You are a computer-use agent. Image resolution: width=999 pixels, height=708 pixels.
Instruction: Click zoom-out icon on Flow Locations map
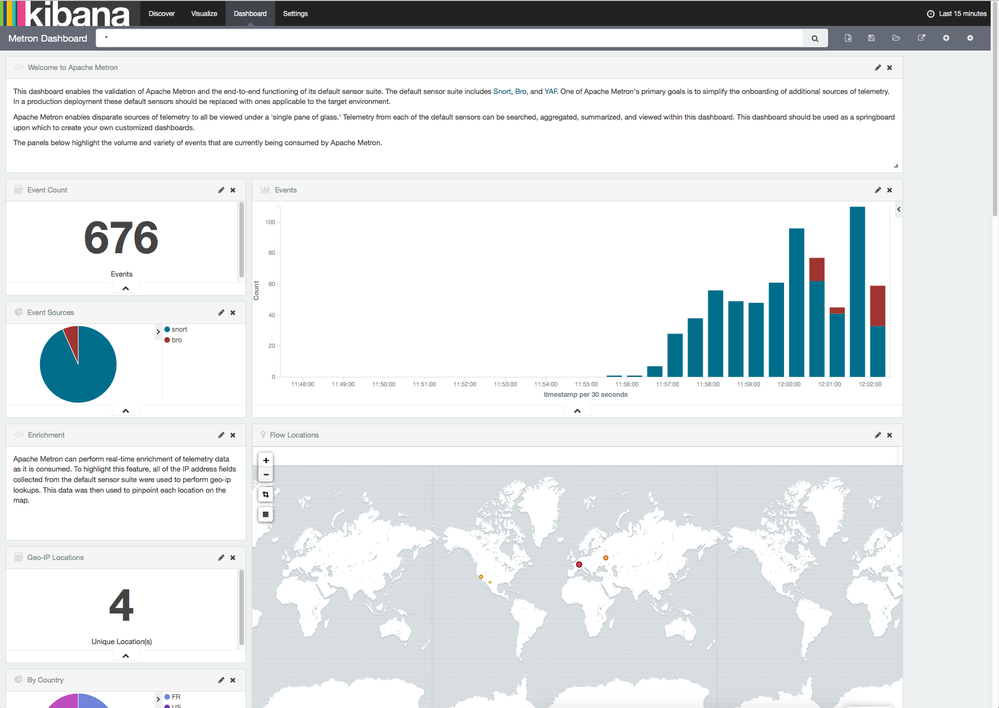click(x=265, y=475)
